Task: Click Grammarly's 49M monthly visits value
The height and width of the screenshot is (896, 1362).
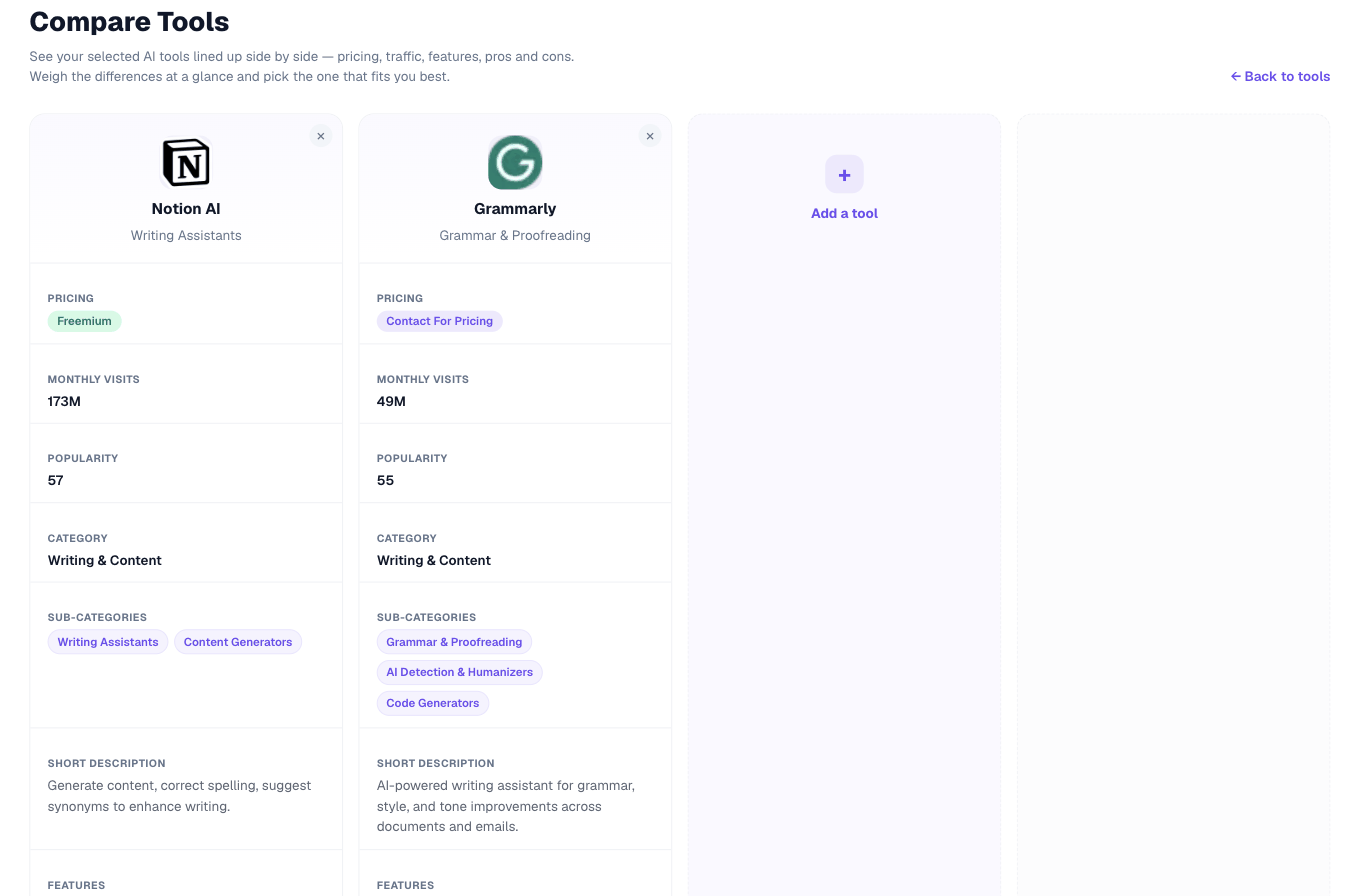Action: coord(391,401)
